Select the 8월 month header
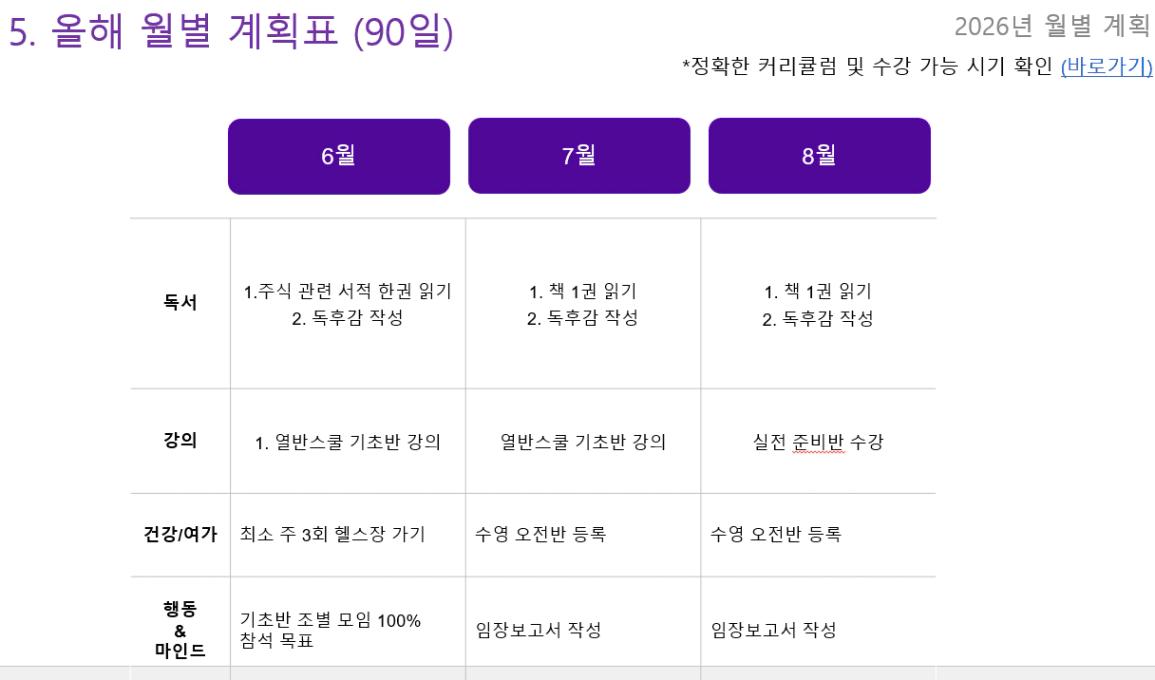 819,155
